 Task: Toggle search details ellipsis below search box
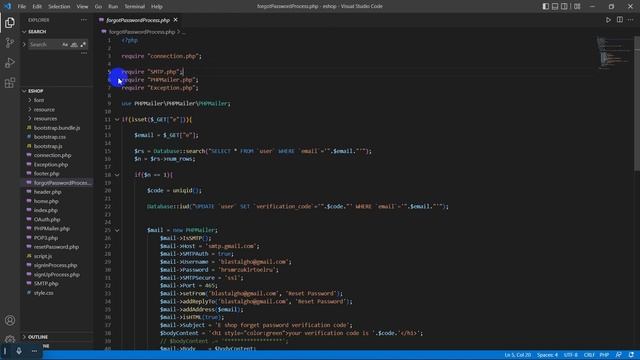84,53
